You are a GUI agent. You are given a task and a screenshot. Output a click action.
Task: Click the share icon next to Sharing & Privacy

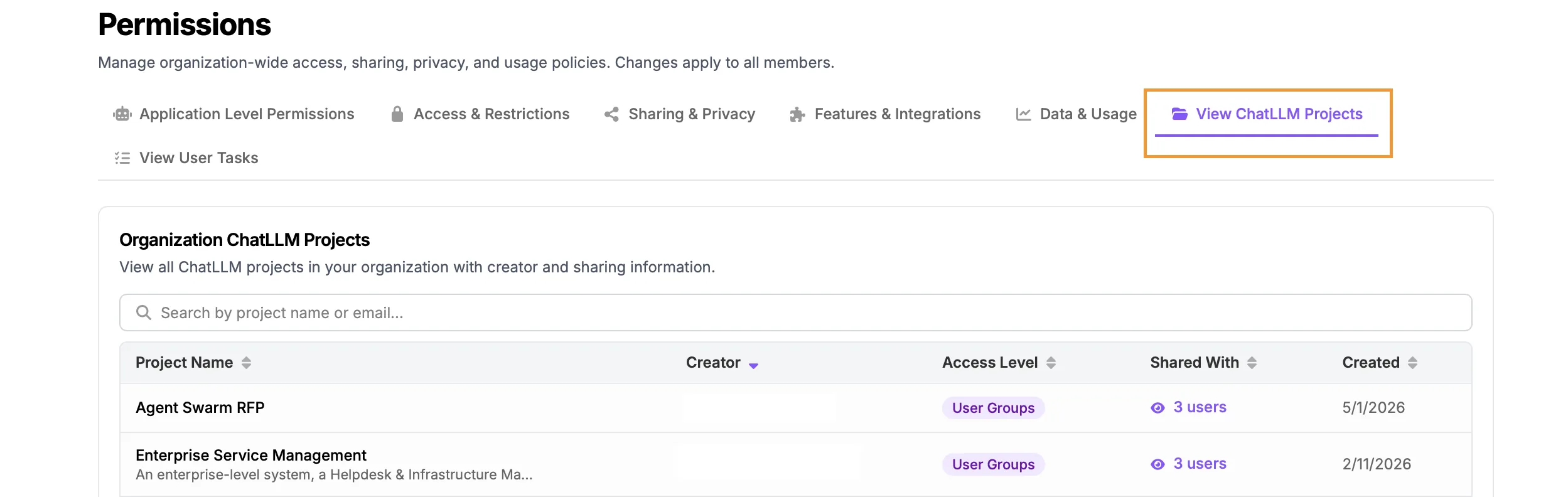coord(611,114)
